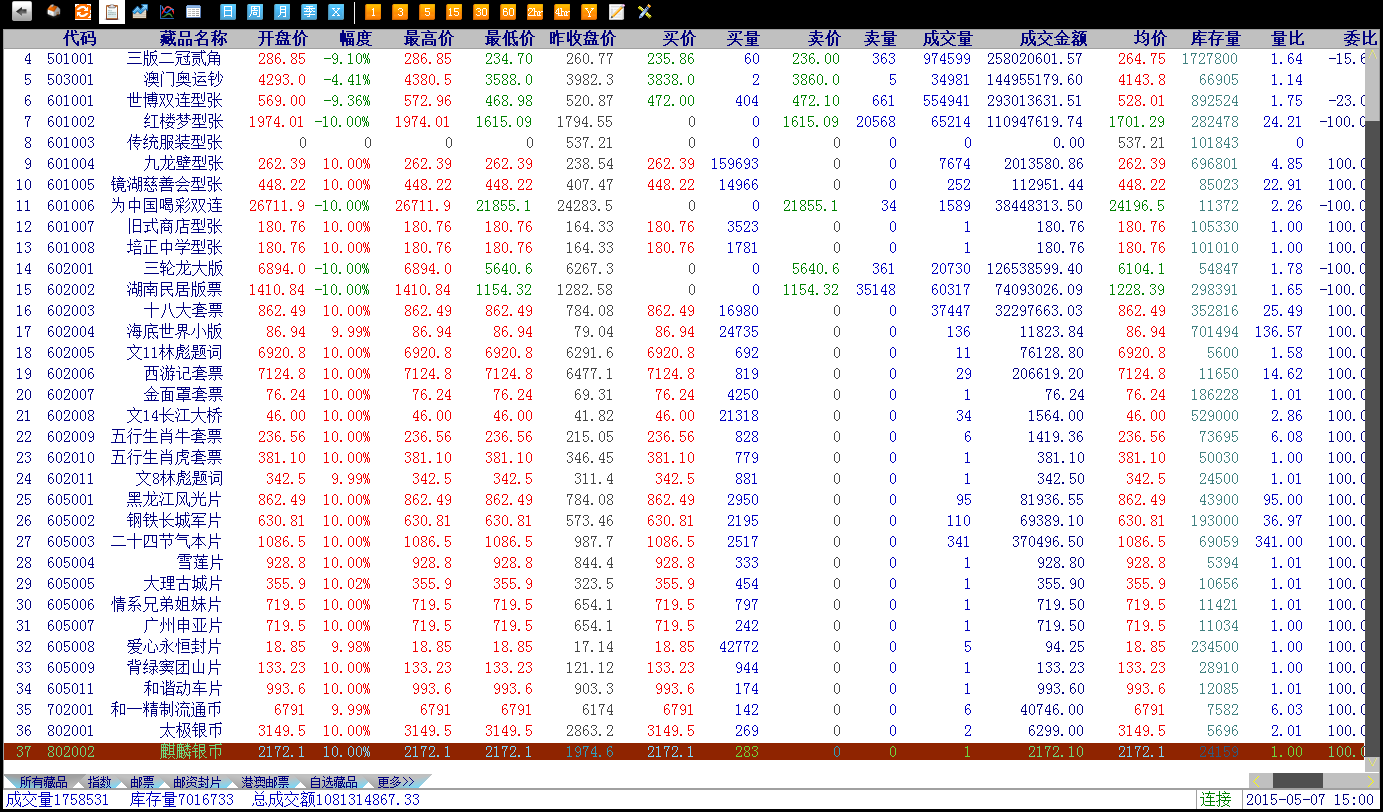This screenshot has height=812, width=1383.
Task: Open the notepad edit icon
Action: point(617,12)
